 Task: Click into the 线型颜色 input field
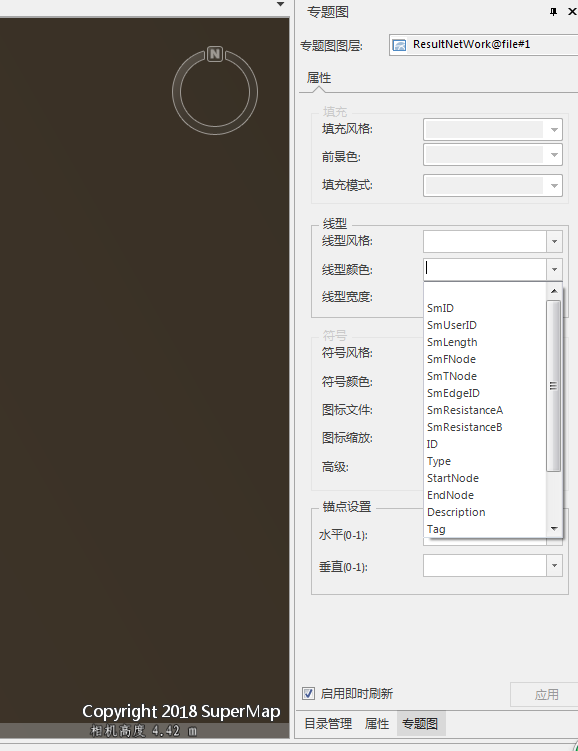pyautogui.click(x=485, y=270)
